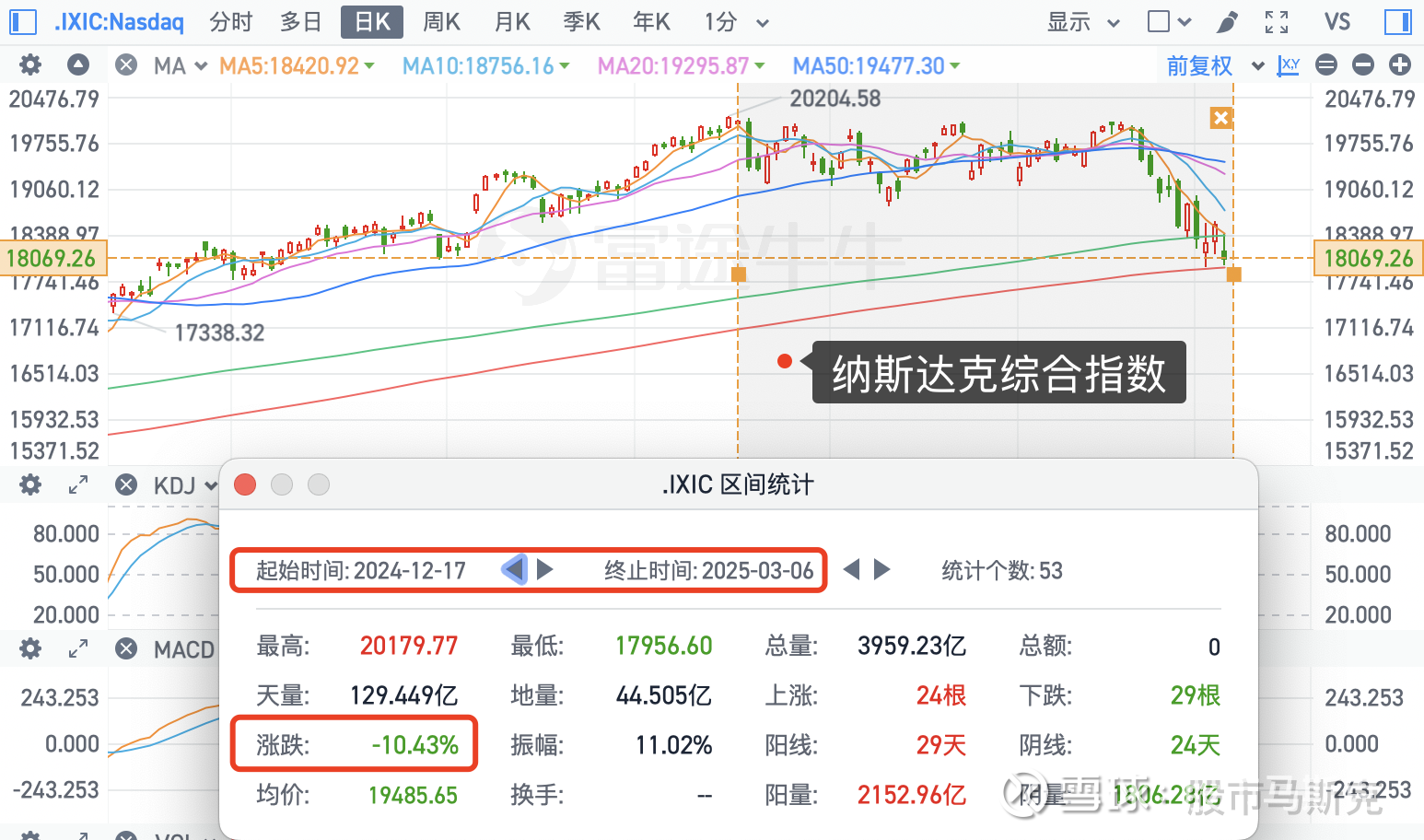Open the VS comparison tool
Viewport: 1424px width, 840px height.
coord(1336,21)
